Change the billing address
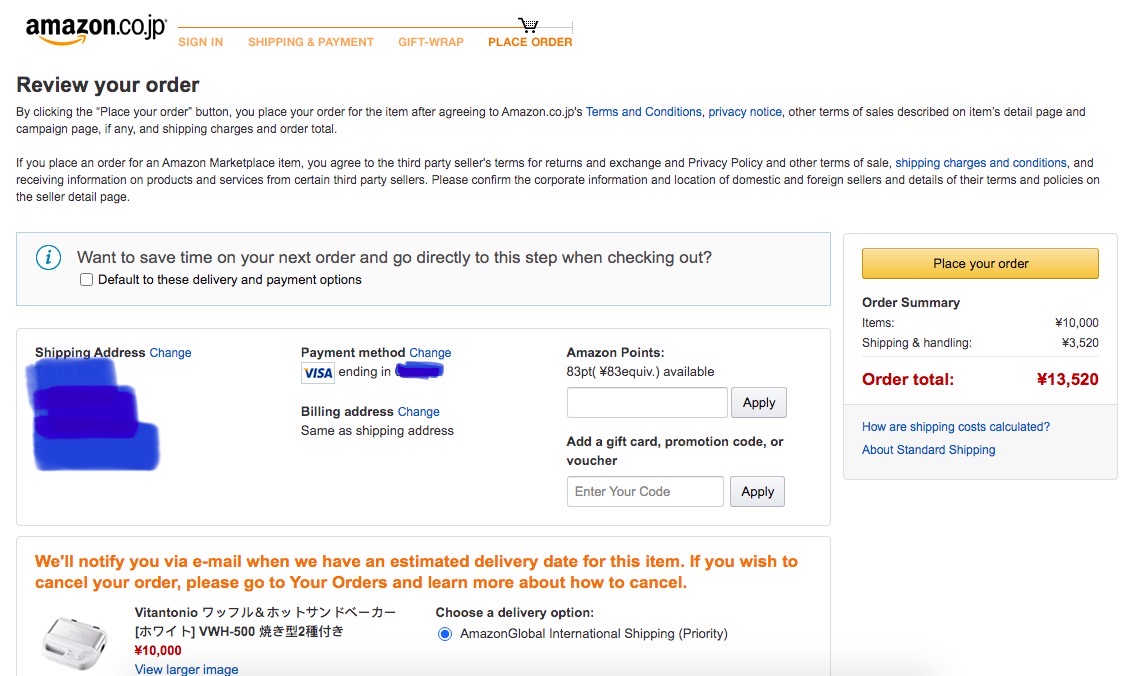The height and width of the screenshot is (676, 1129). (418, 412)
